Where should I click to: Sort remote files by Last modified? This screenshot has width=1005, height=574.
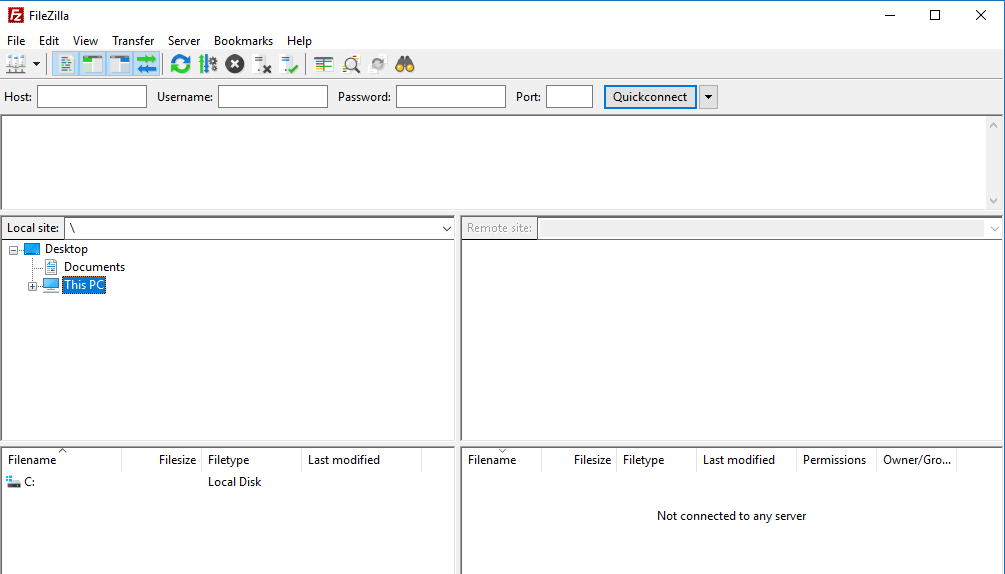[x=746, y=460]
